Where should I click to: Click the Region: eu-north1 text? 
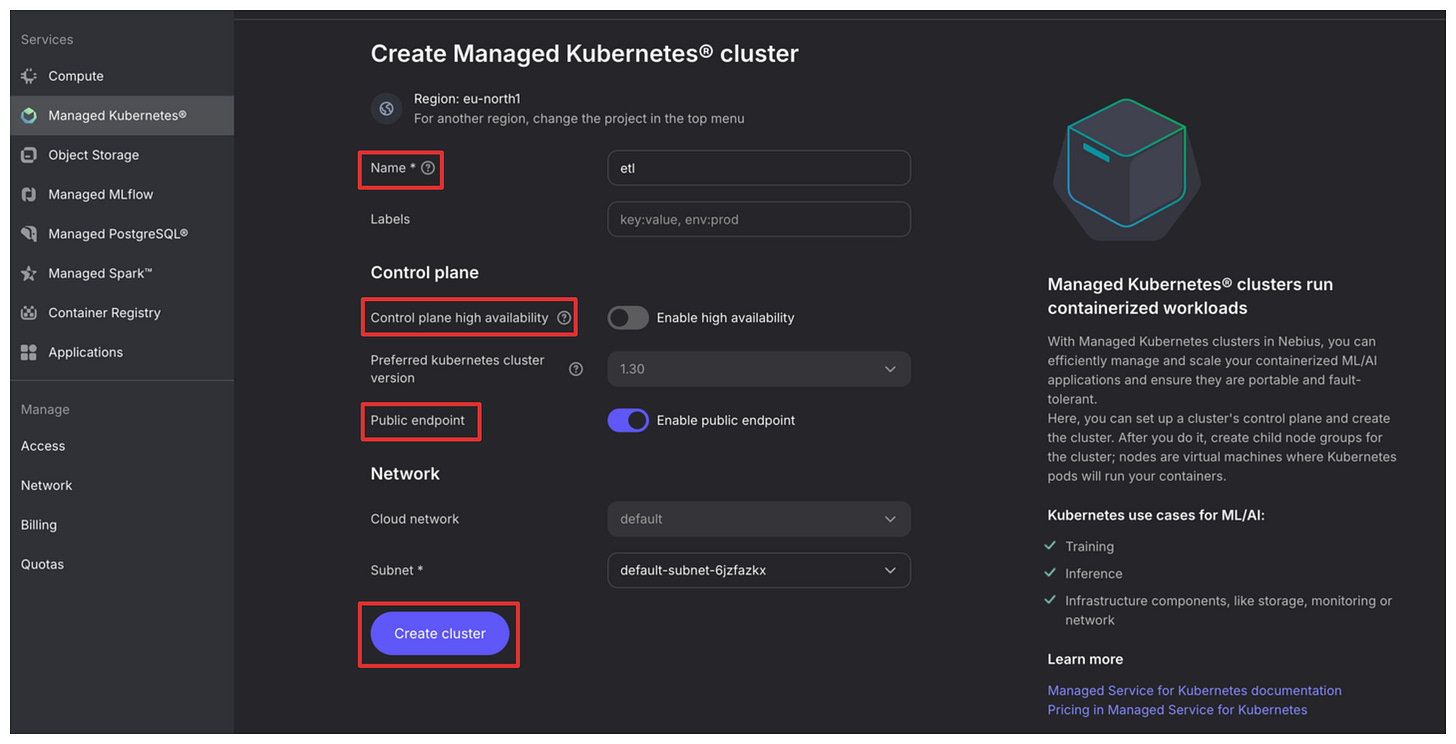pos(467,99)
